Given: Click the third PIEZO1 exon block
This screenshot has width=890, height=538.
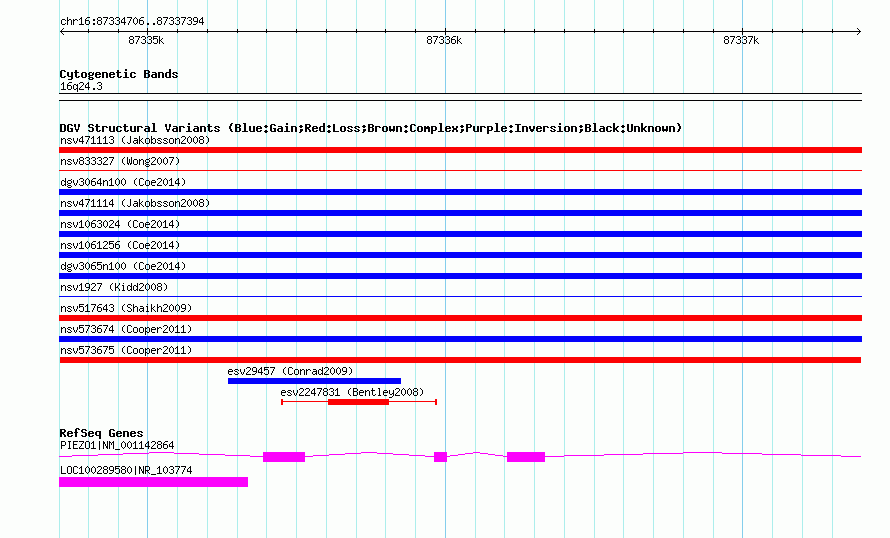Looking at the screenshot, I should tap(526, 457).
